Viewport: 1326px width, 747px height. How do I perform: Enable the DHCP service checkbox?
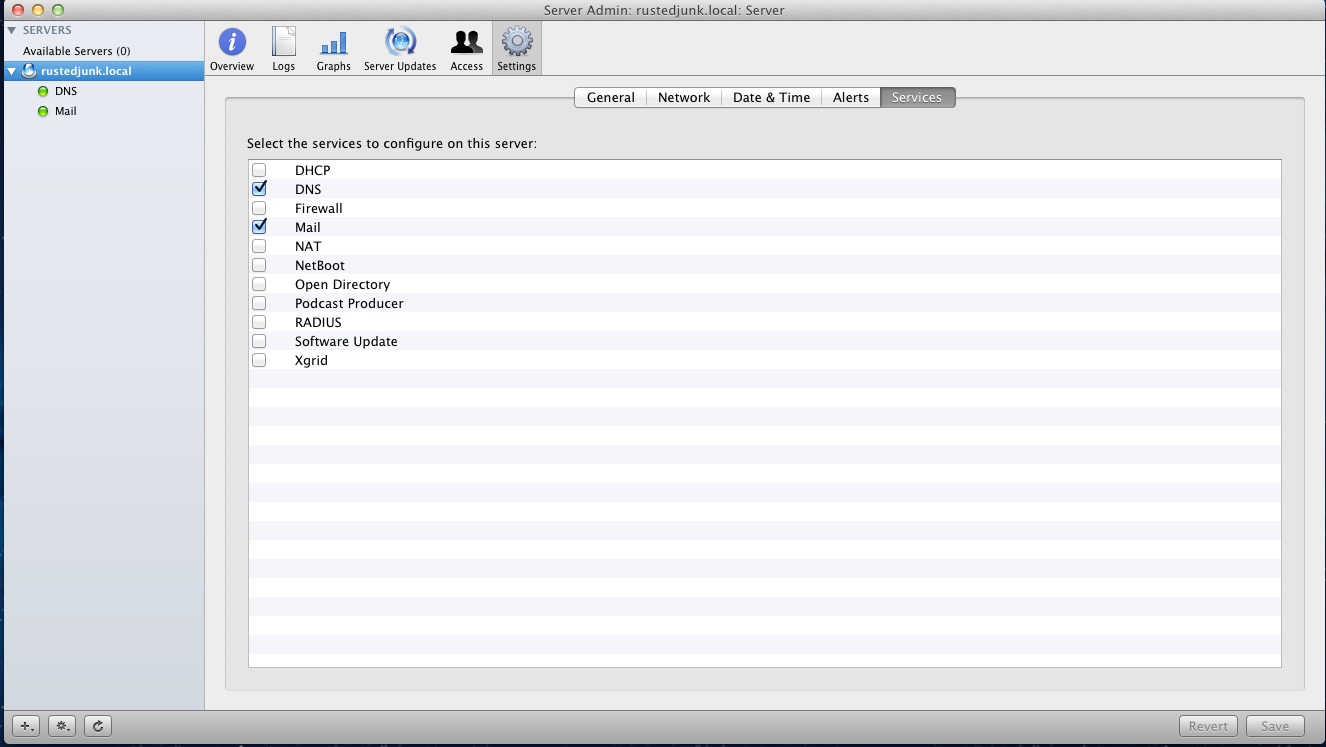(259, 170)
